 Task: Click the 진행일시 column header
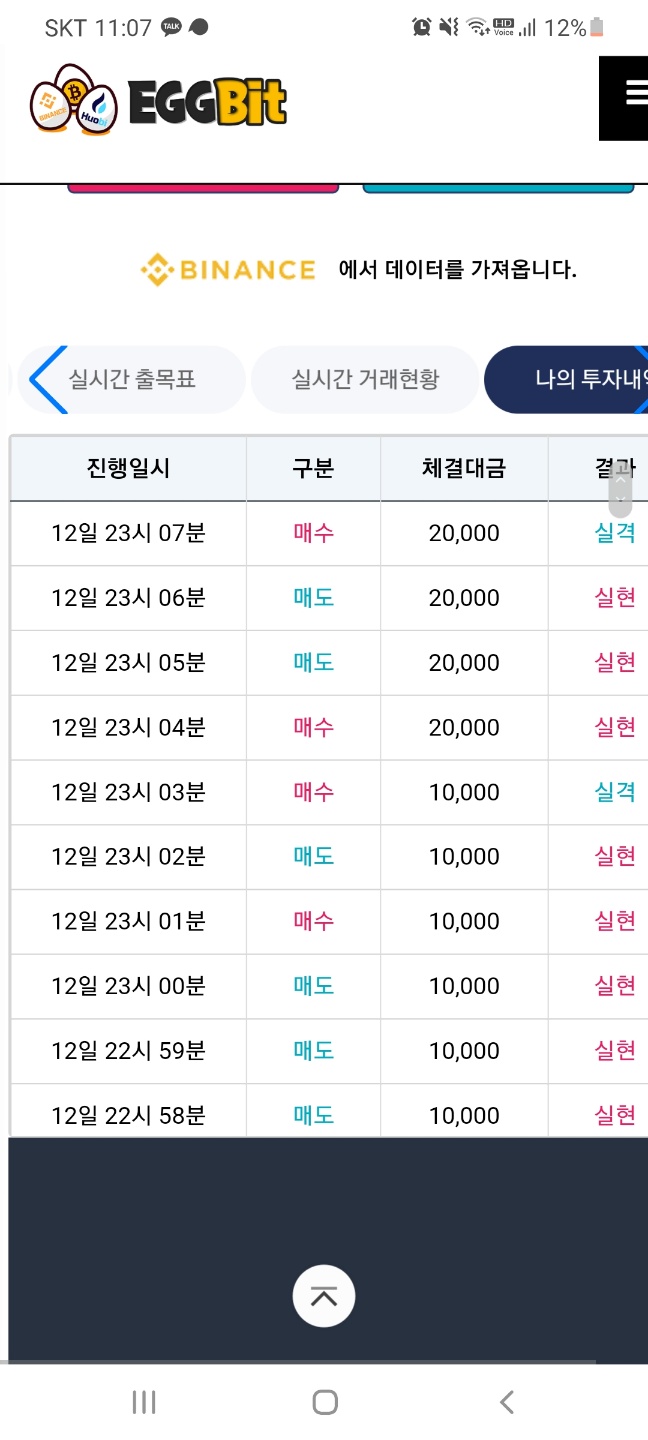pyautogui.click(x=128, y=468)
